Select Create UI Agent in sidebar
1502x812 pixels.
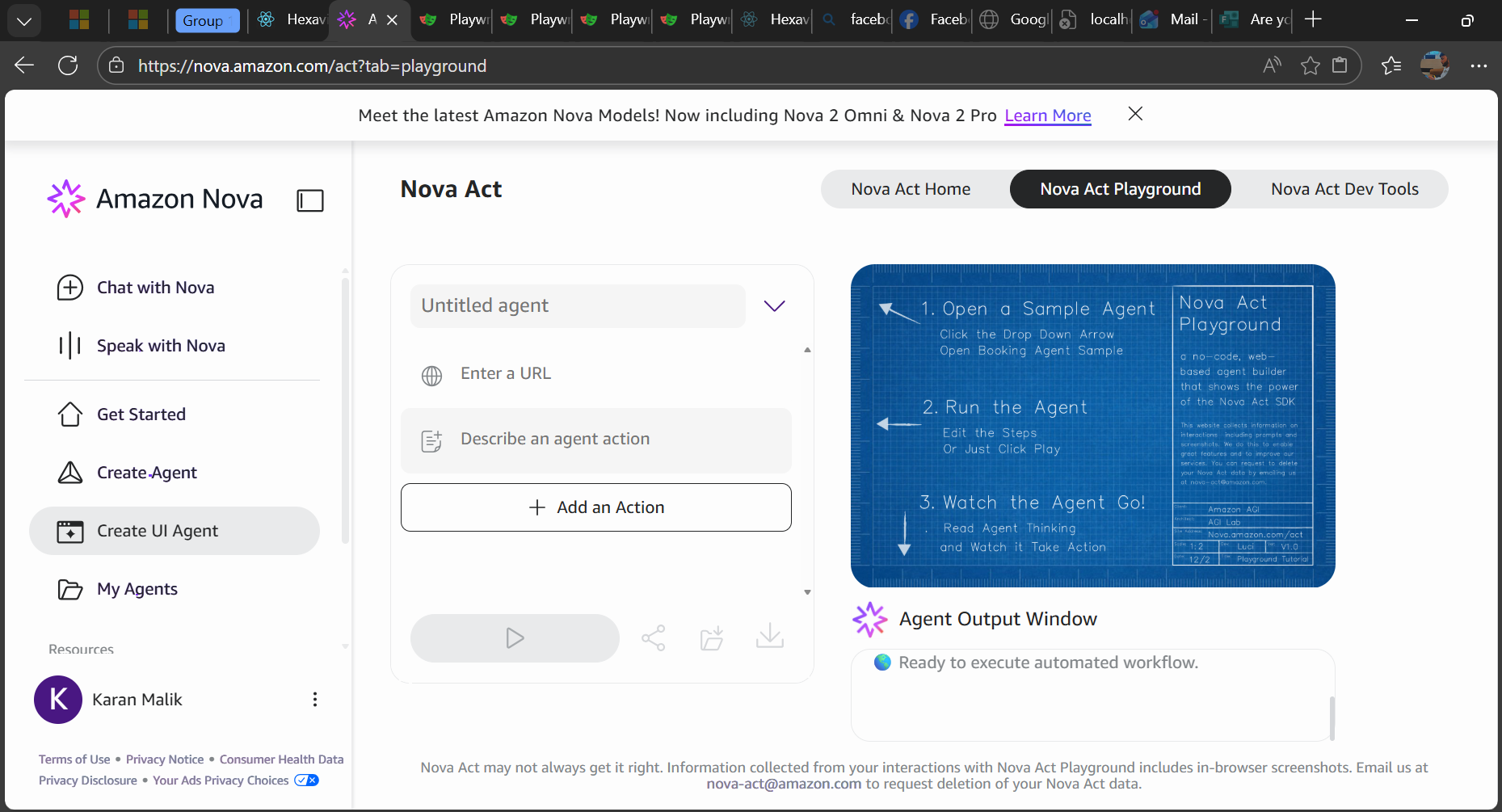pyautogui.click(x=175, y=531)
